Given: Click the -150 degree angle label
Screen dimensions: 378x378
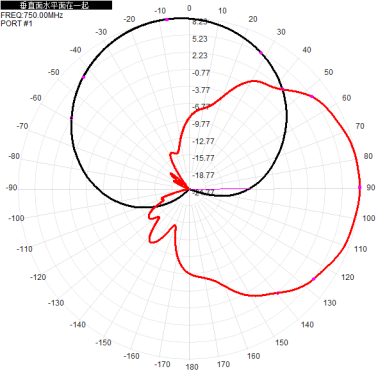Looking at the screenshot, I should (x=103, y=342).
